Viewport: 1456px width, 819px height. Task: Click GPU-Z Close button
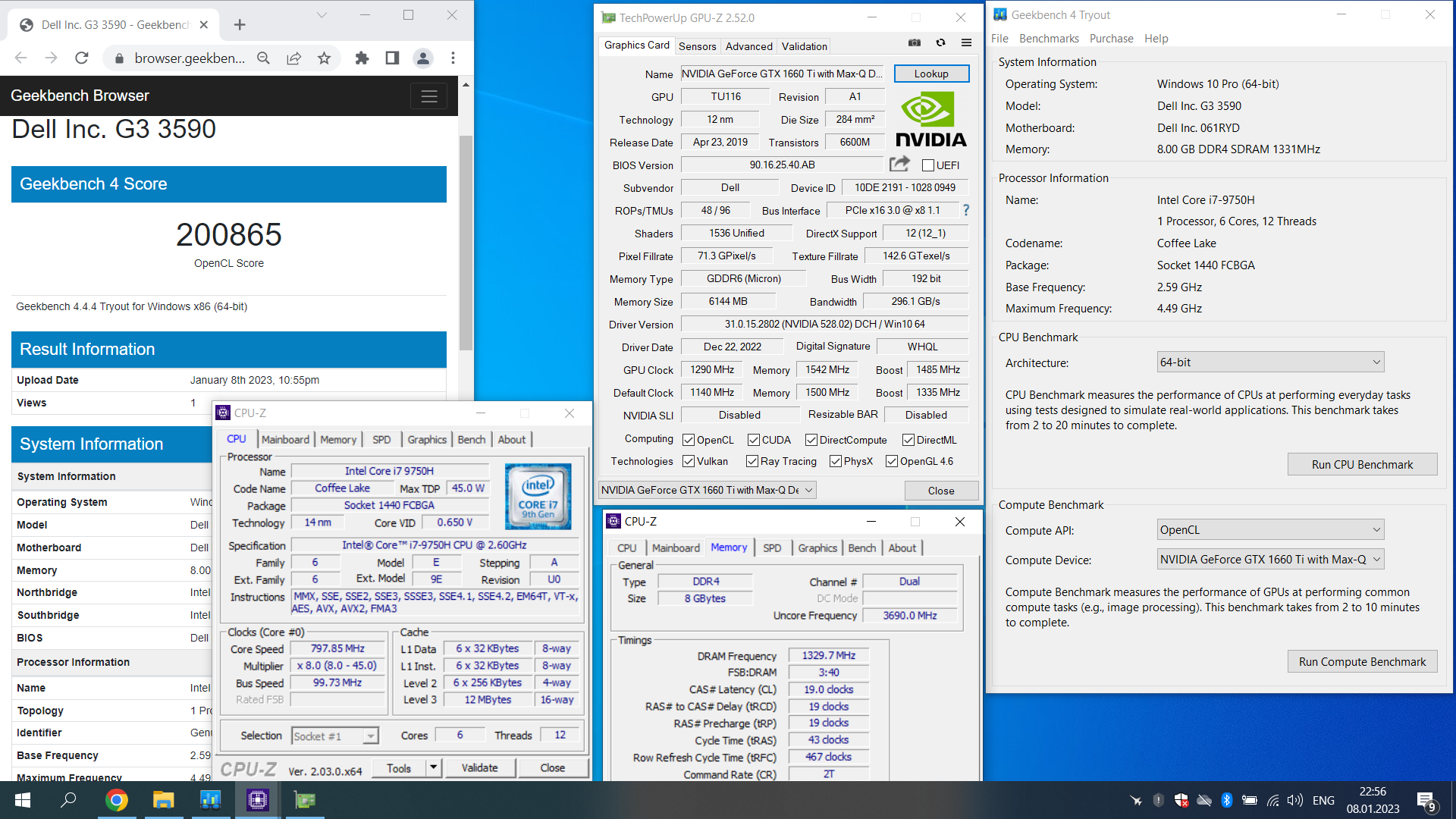941,491
